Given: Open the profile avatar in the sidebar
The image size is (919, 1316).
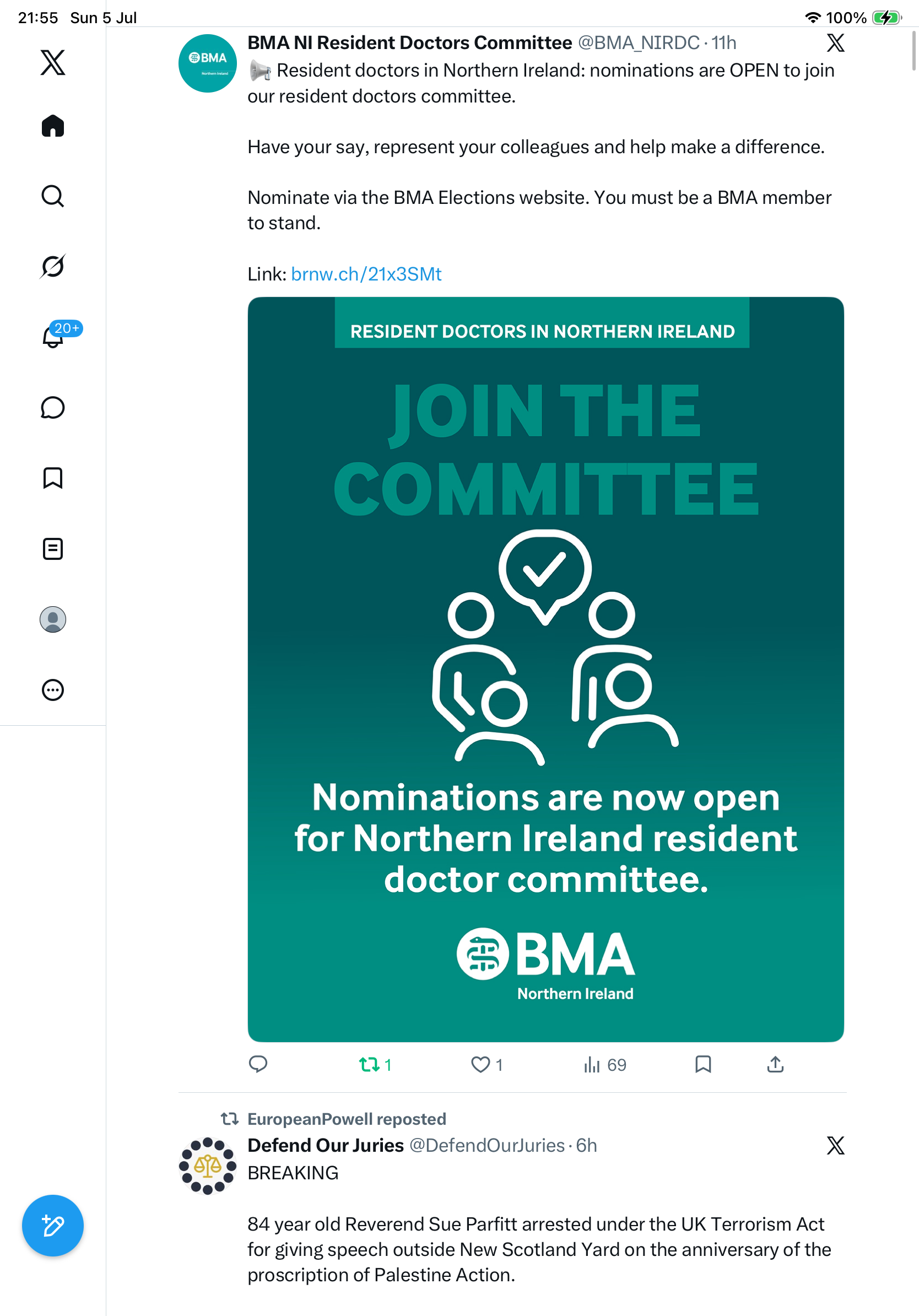Looking at the screenshot, I should (53, 619).
